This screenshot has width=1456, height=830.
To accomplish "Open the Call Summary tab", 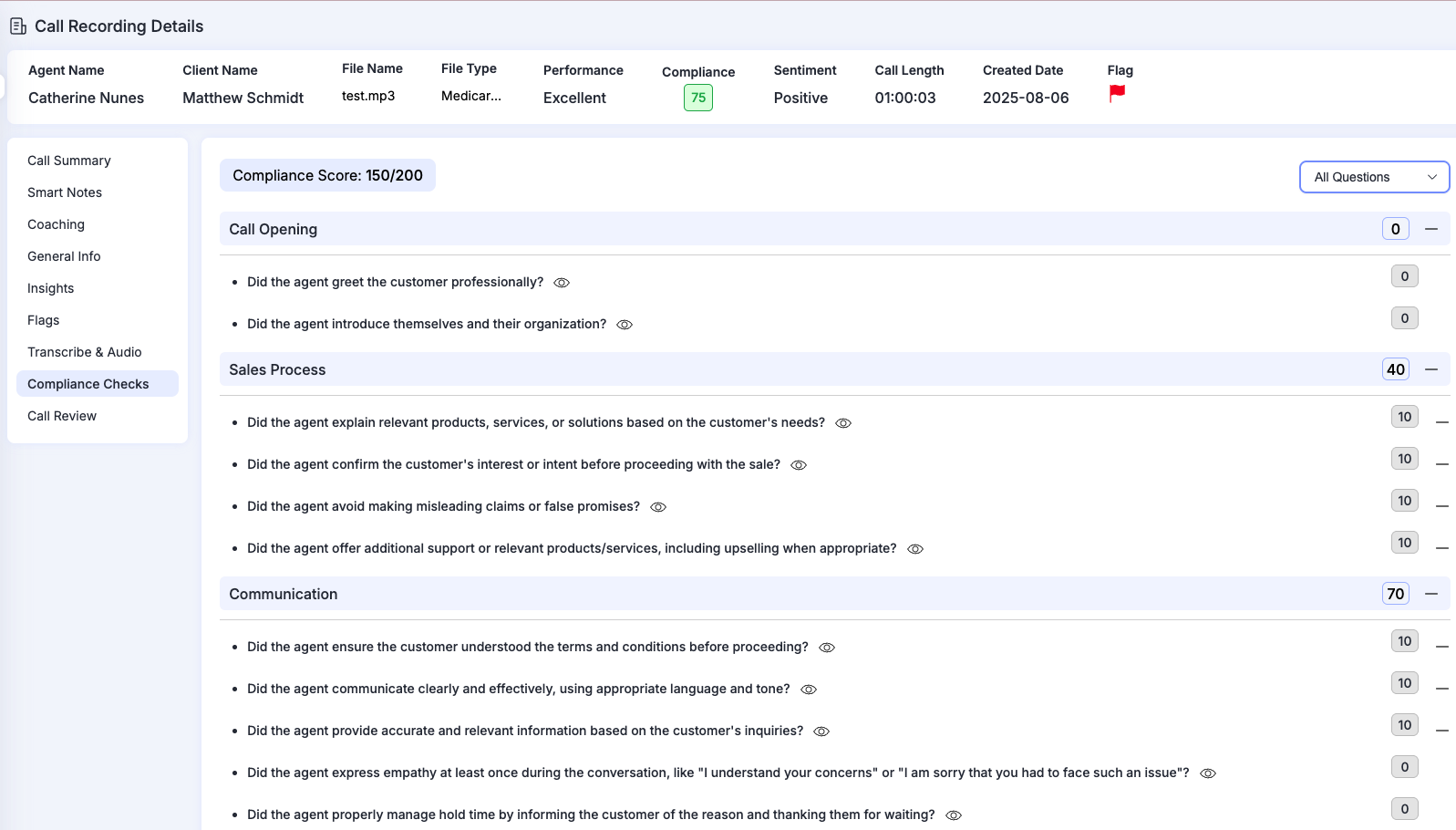I will (x=69, y=161).
